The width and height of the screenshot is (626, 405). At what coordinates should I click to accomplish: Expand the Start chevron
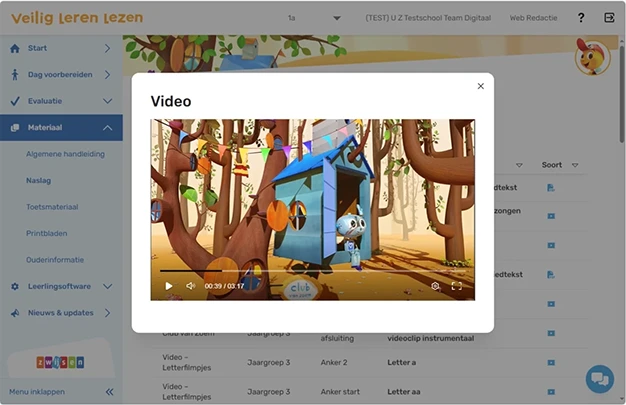(107, 48)
